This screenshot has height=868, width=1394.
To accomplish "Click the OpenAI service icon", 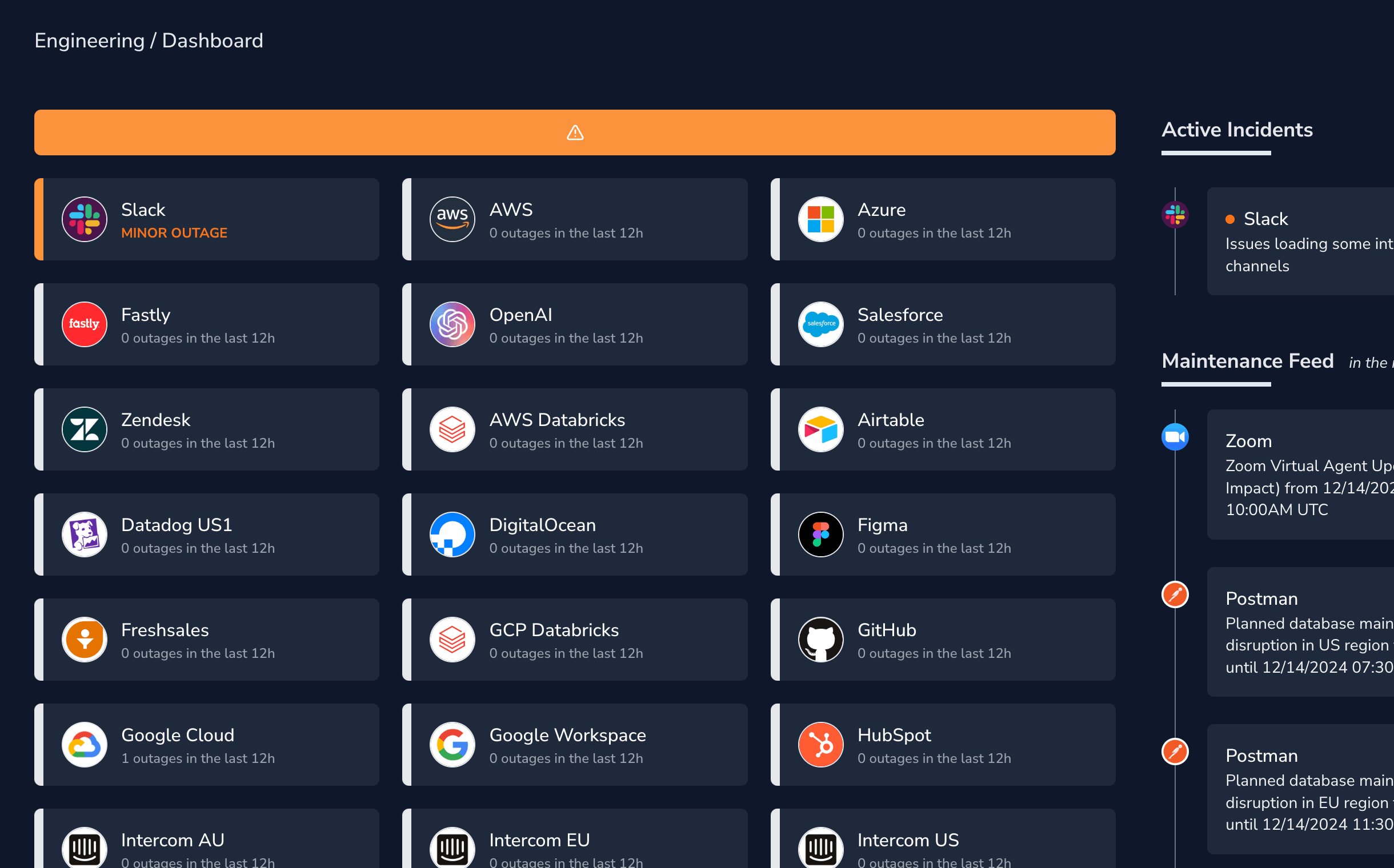I will pyautogui.click(x=452, y=325).
